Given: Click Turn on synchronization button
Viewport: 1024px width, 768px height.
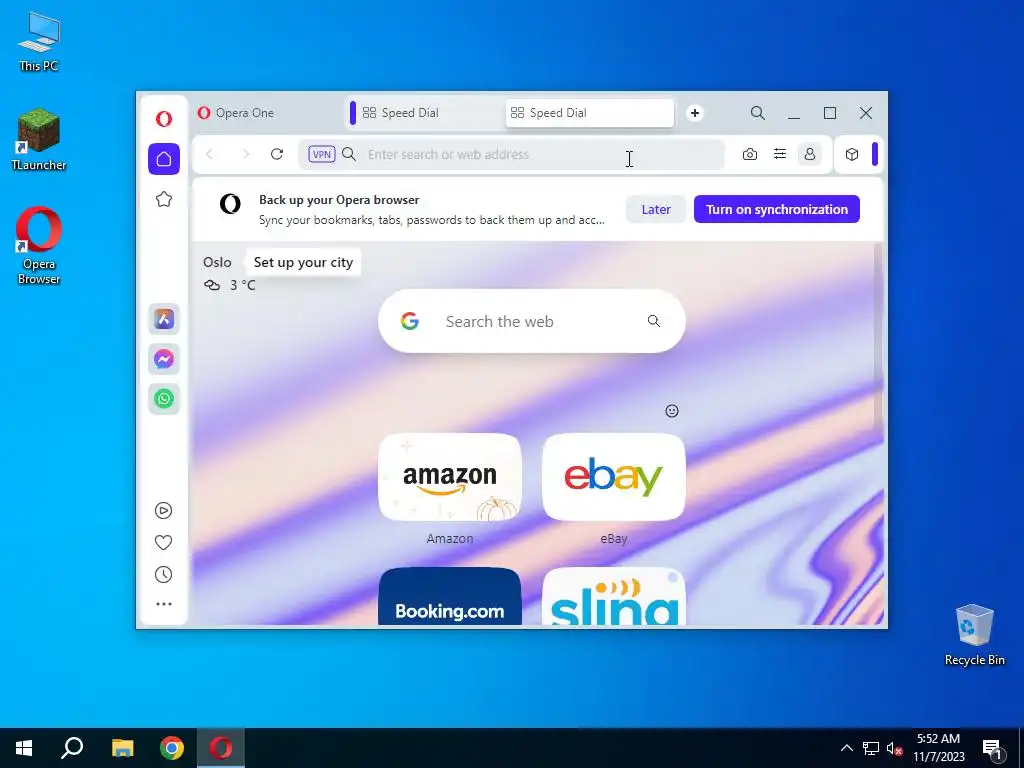Looking at the screenshot, I should 776,210.
